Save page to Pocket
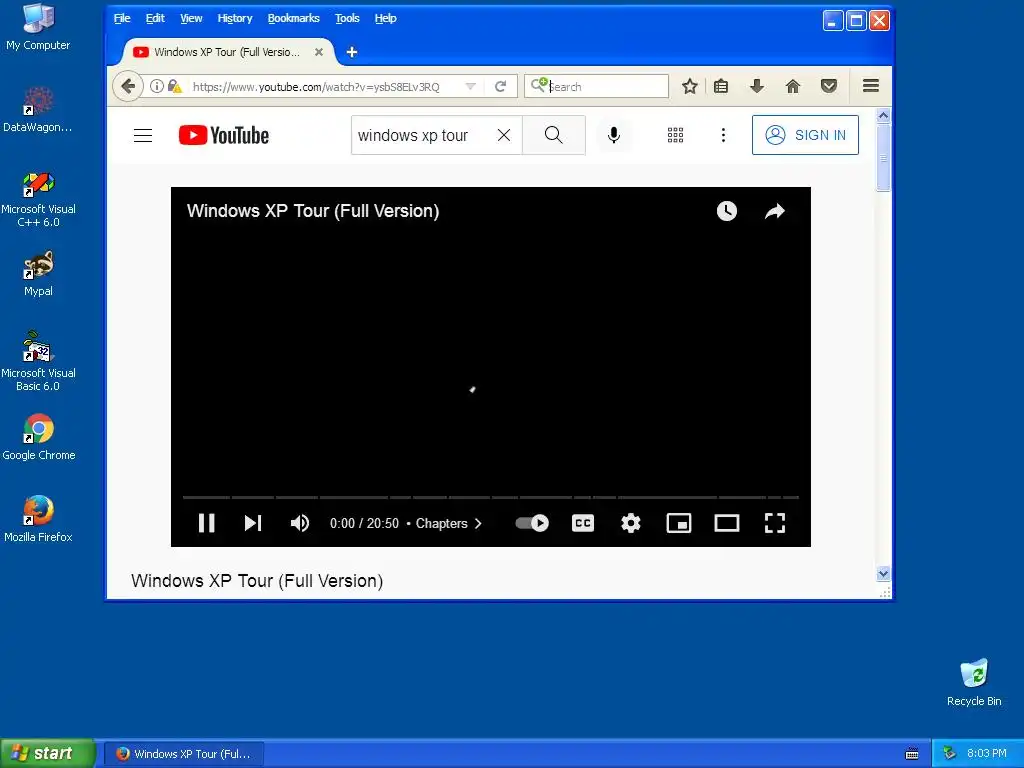 coord(829,86)
